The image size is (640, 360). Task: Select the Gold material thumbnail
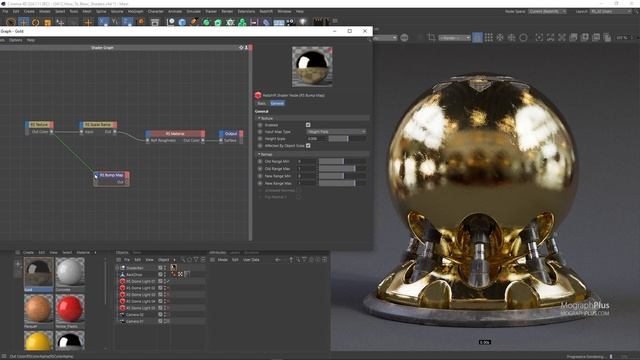tap(38, 272)
